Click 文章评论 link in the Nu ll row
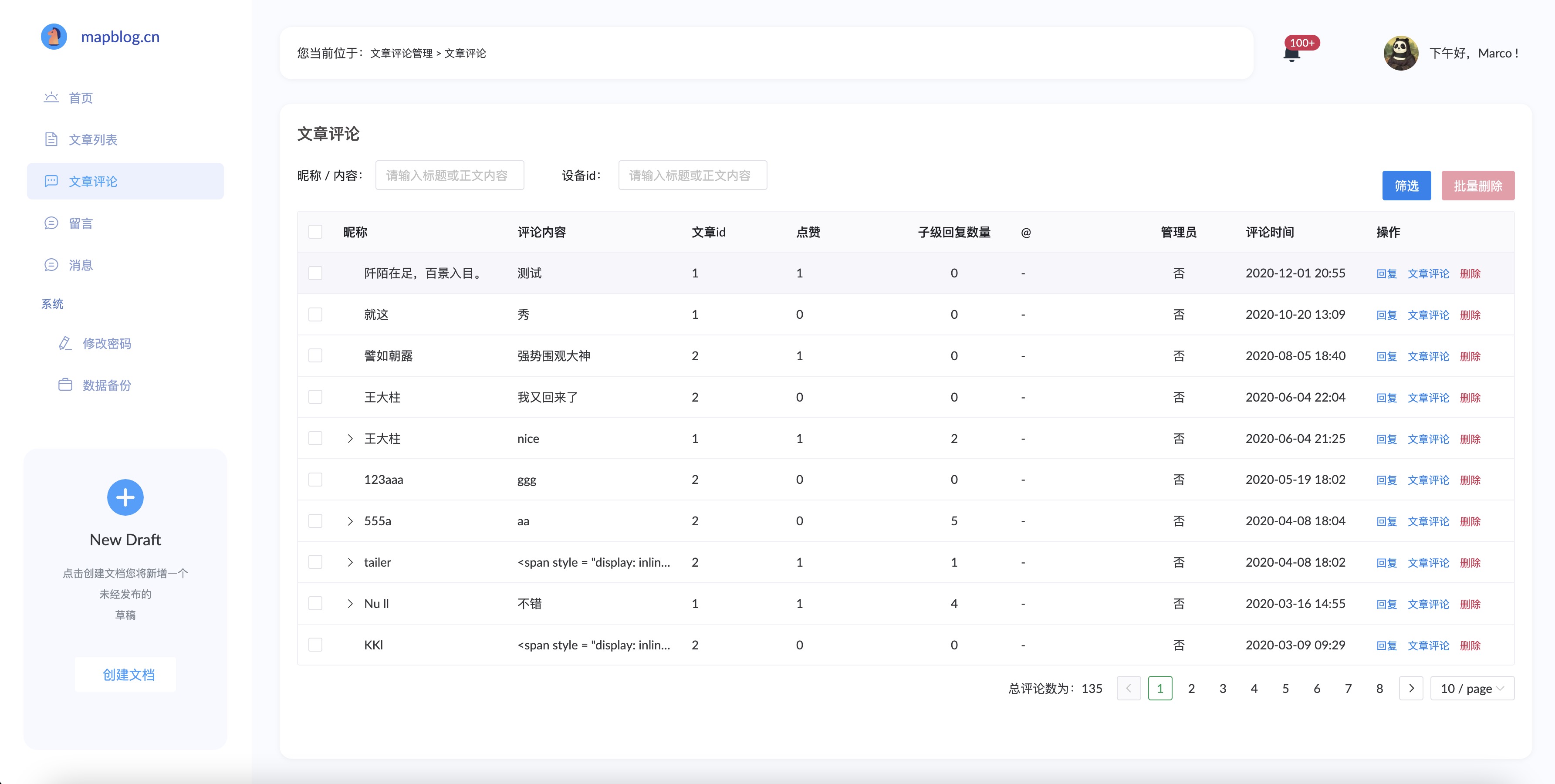Screen dimensions: 1555x784 [1428, 604]
